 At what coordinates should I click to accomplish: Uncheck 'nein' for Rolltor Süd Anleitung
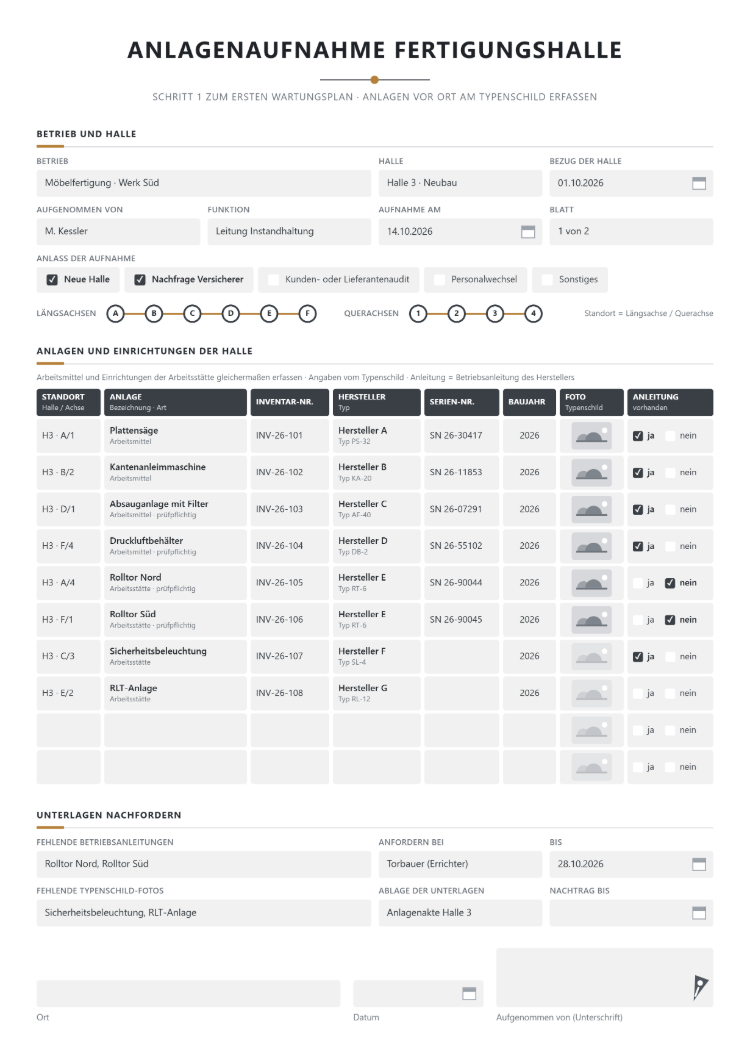click(670, 620)
